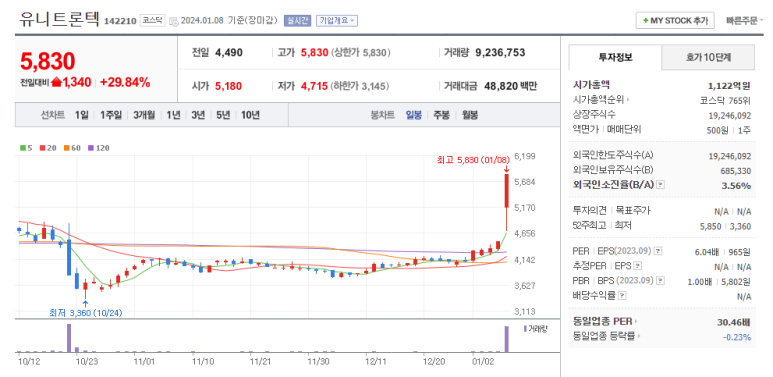Click the 코스닥 market label
Screen dimensions: 773x377
coord(151,20)
